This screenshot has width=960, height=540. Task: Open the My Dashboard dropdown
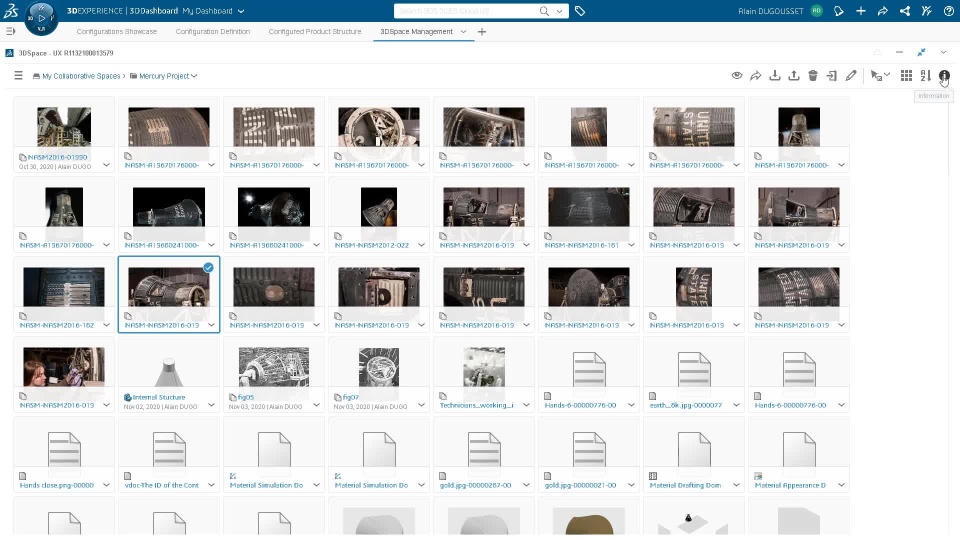240,11
